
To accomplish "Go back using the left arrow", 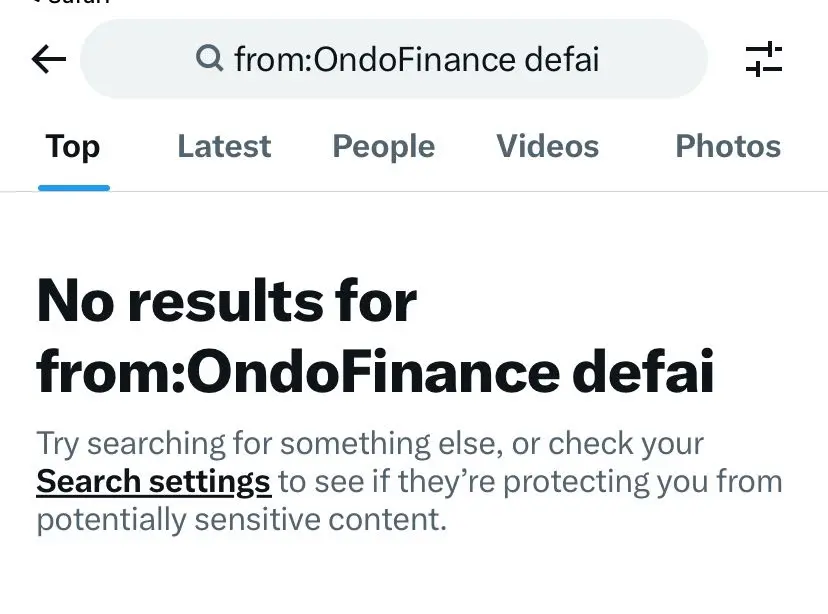I will point(49,59).
